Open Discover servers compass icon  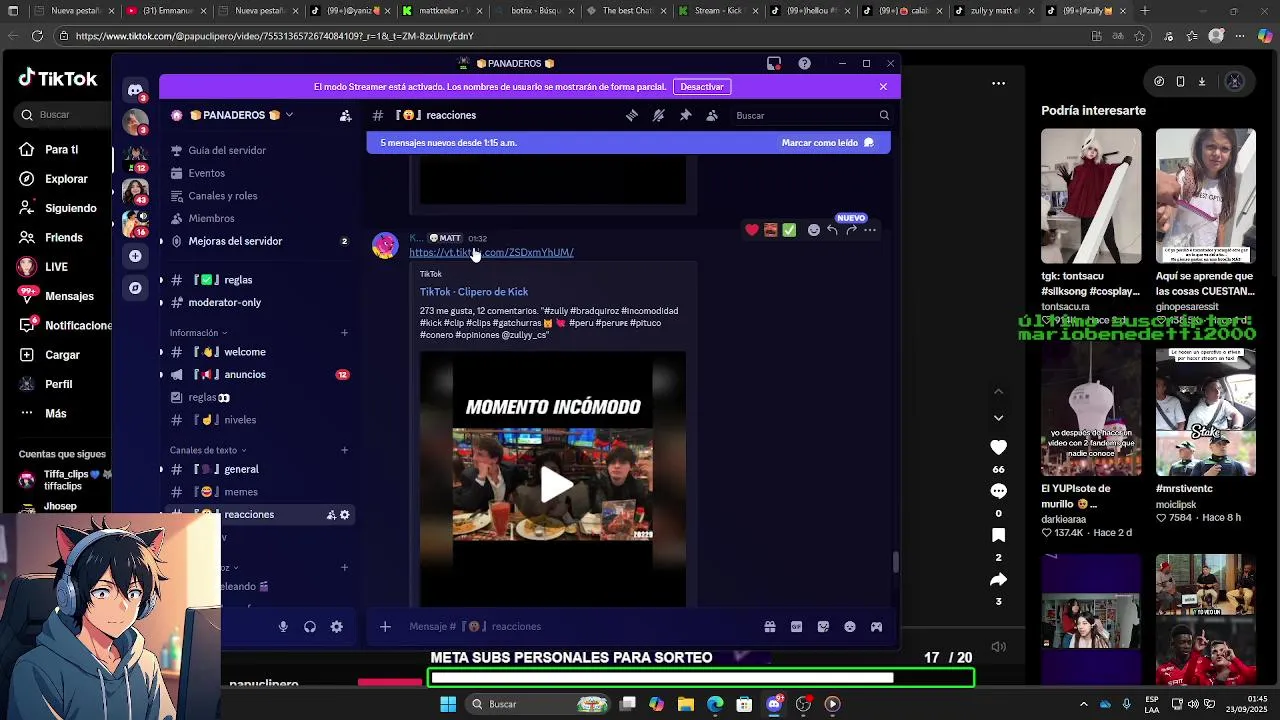pyautogui.click(x=135, y=288)
